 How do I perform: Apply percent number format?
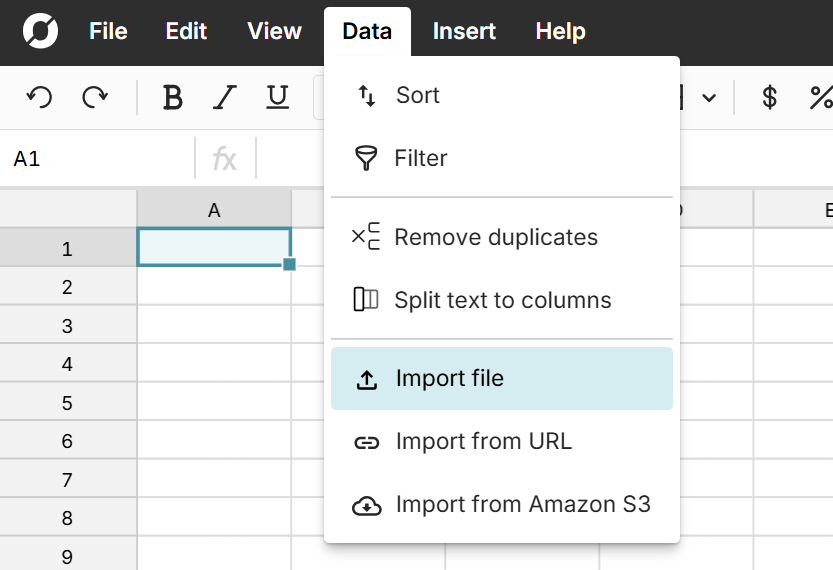coord(821,97)
